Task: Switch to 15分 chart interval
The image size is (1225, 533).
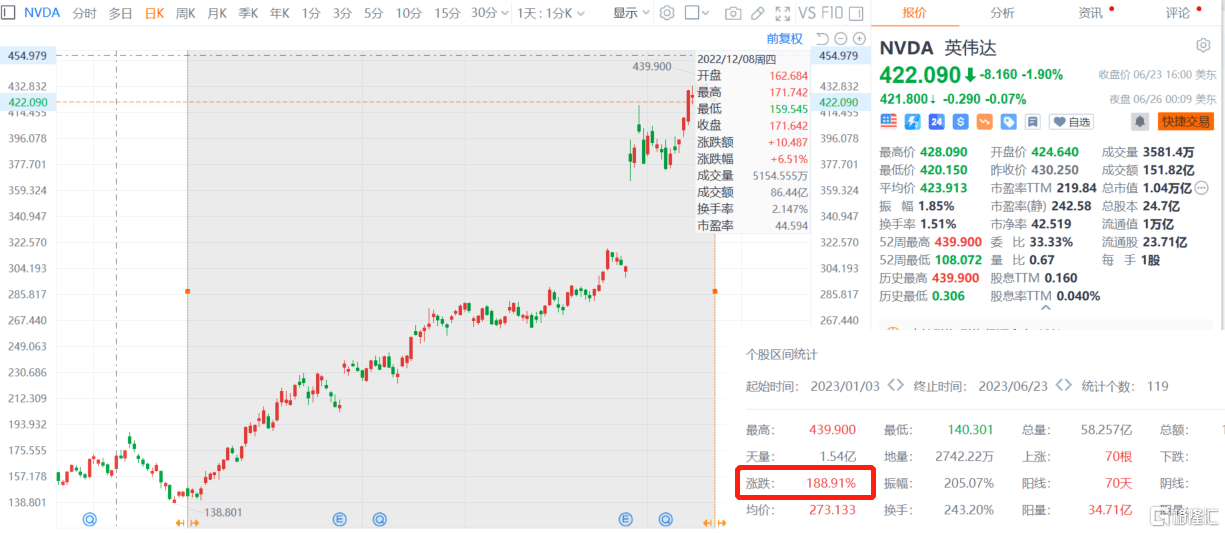Action: coord(447,14)
